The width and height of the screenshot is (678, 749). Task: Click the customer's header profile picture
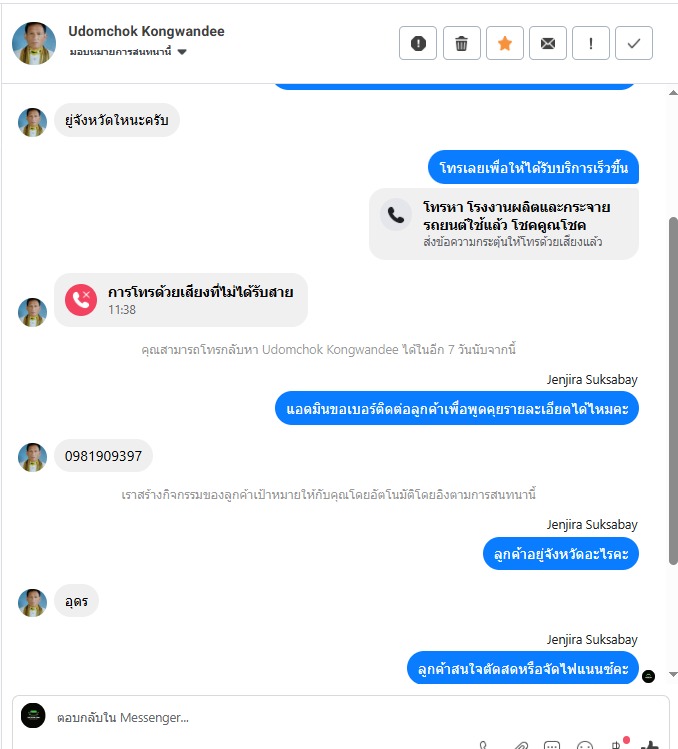pos(34,43)
